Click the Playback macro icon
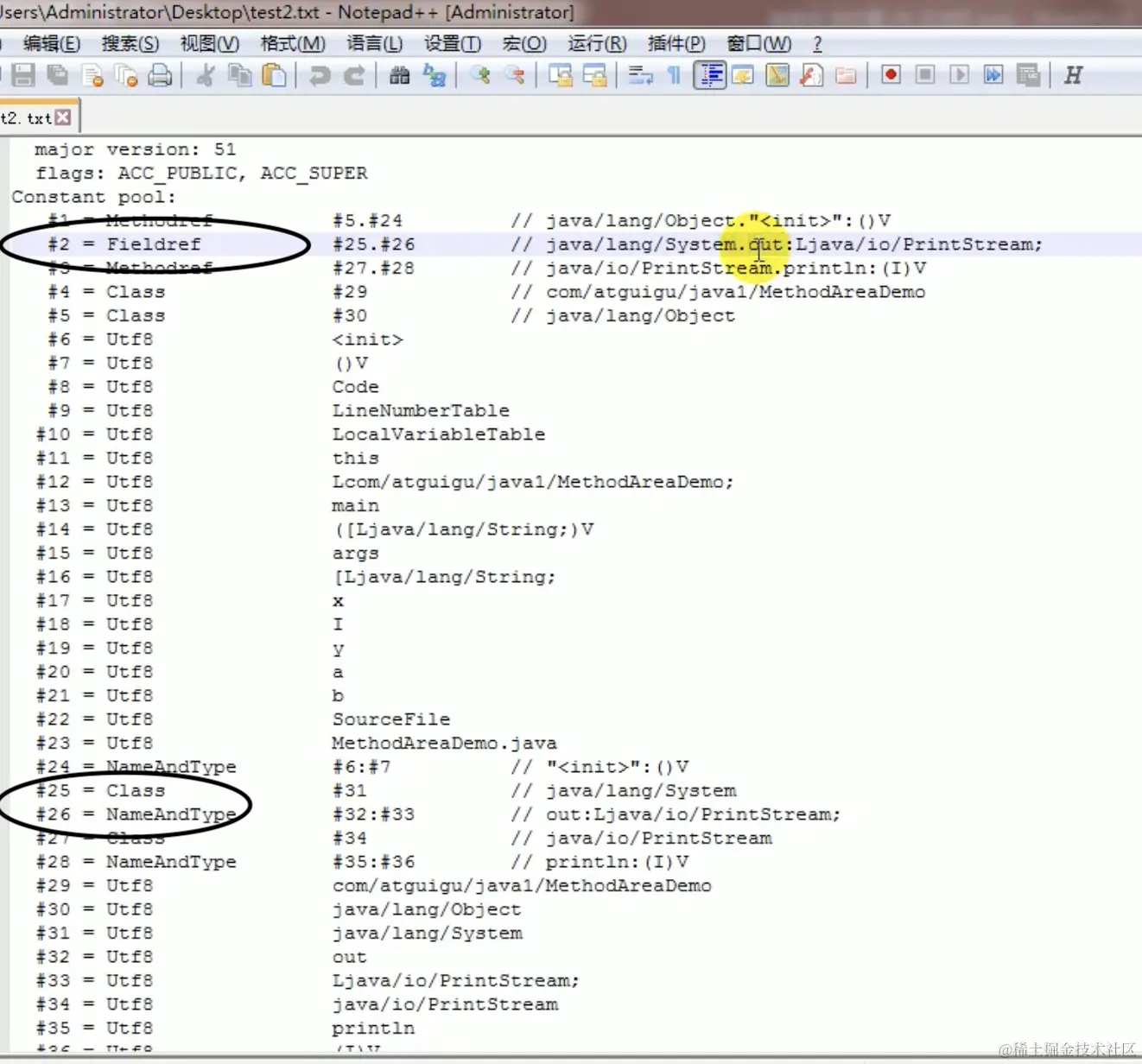 [x=959, y=75]
